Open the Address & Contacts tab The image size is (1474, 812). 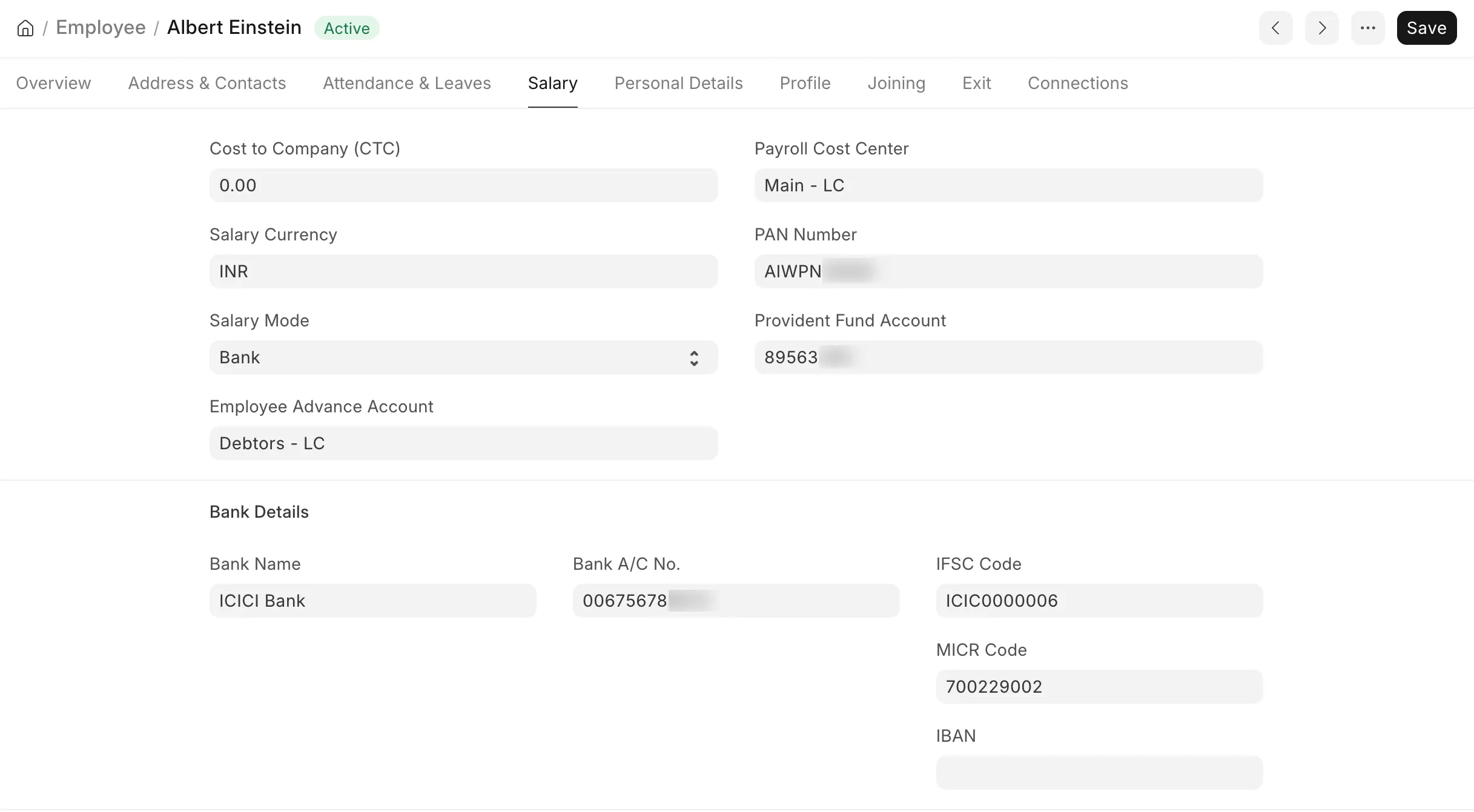(207, 83)
